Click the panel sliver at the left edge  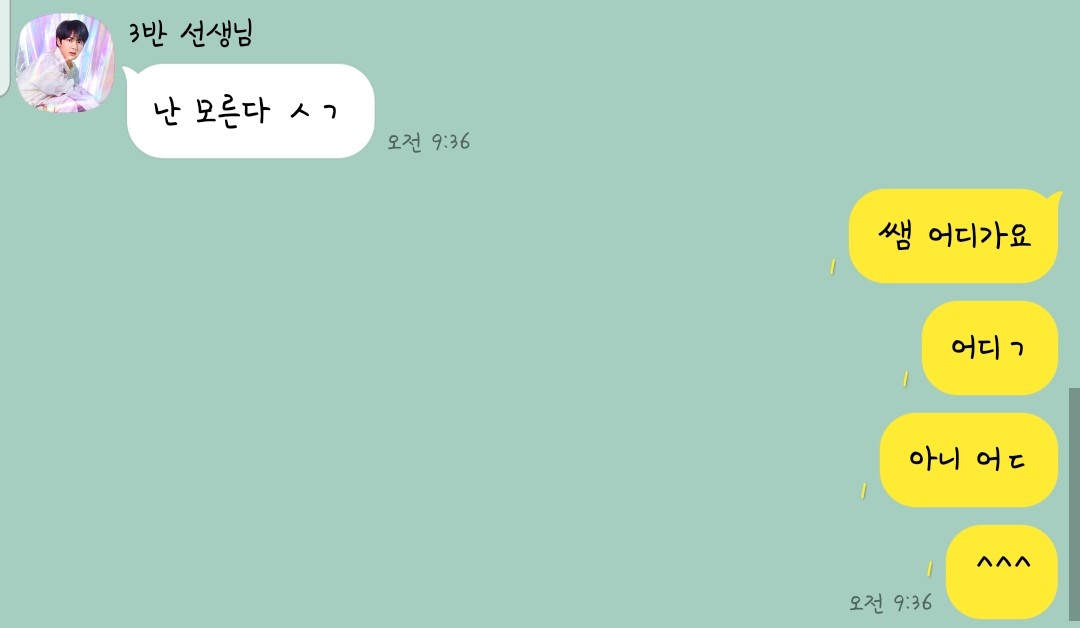tap(4, 47)
